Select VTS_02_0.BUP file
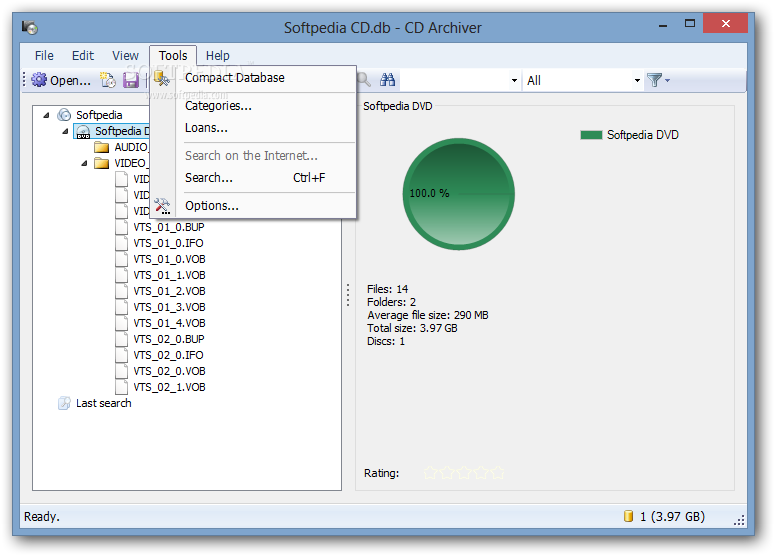The width and height of the screenshot is (775, 556). pos(169,339)
